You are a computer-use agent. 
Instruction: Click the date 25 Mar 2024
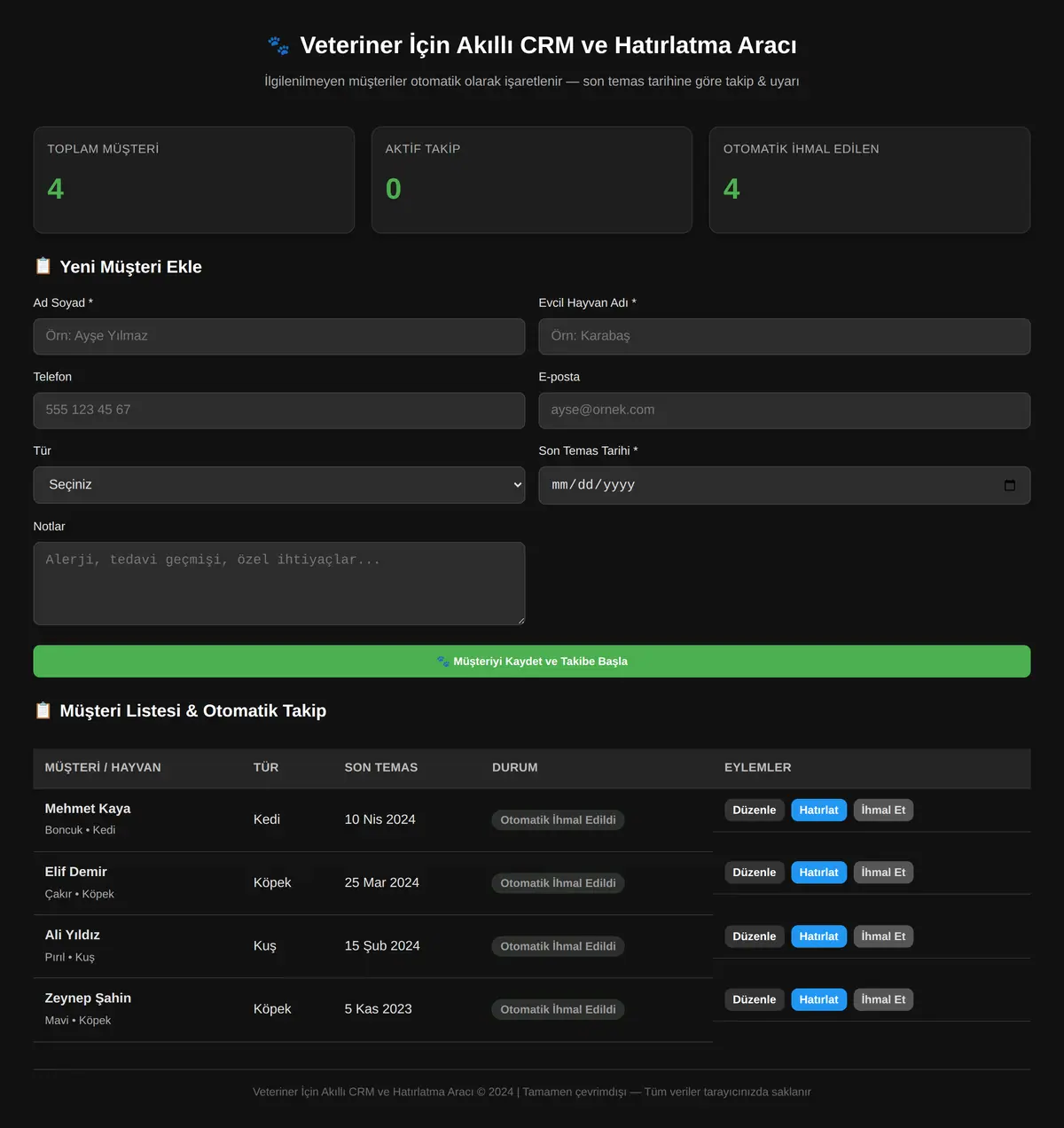tap(382, 882)
